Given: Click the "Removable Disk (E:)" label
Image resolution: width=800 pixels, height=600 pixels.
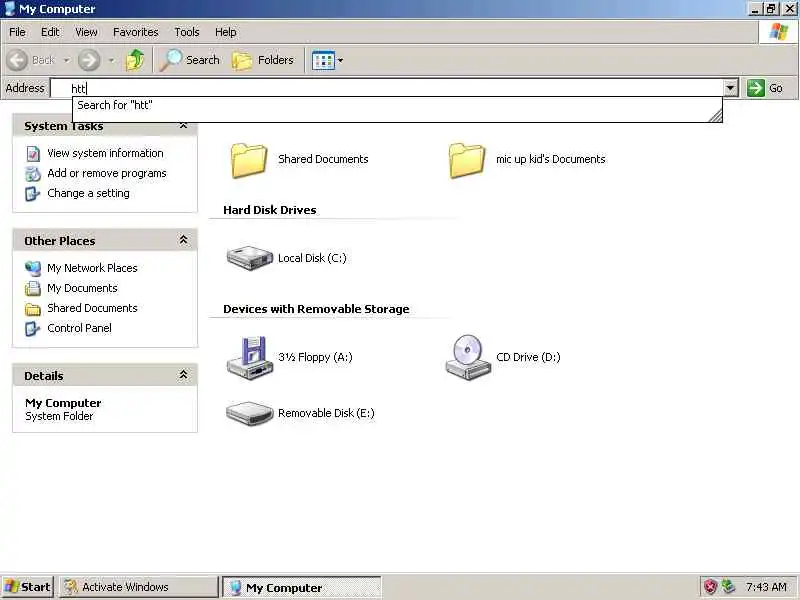Looking at the screenshot, I should pyautogui.click(x=326, y=413).
